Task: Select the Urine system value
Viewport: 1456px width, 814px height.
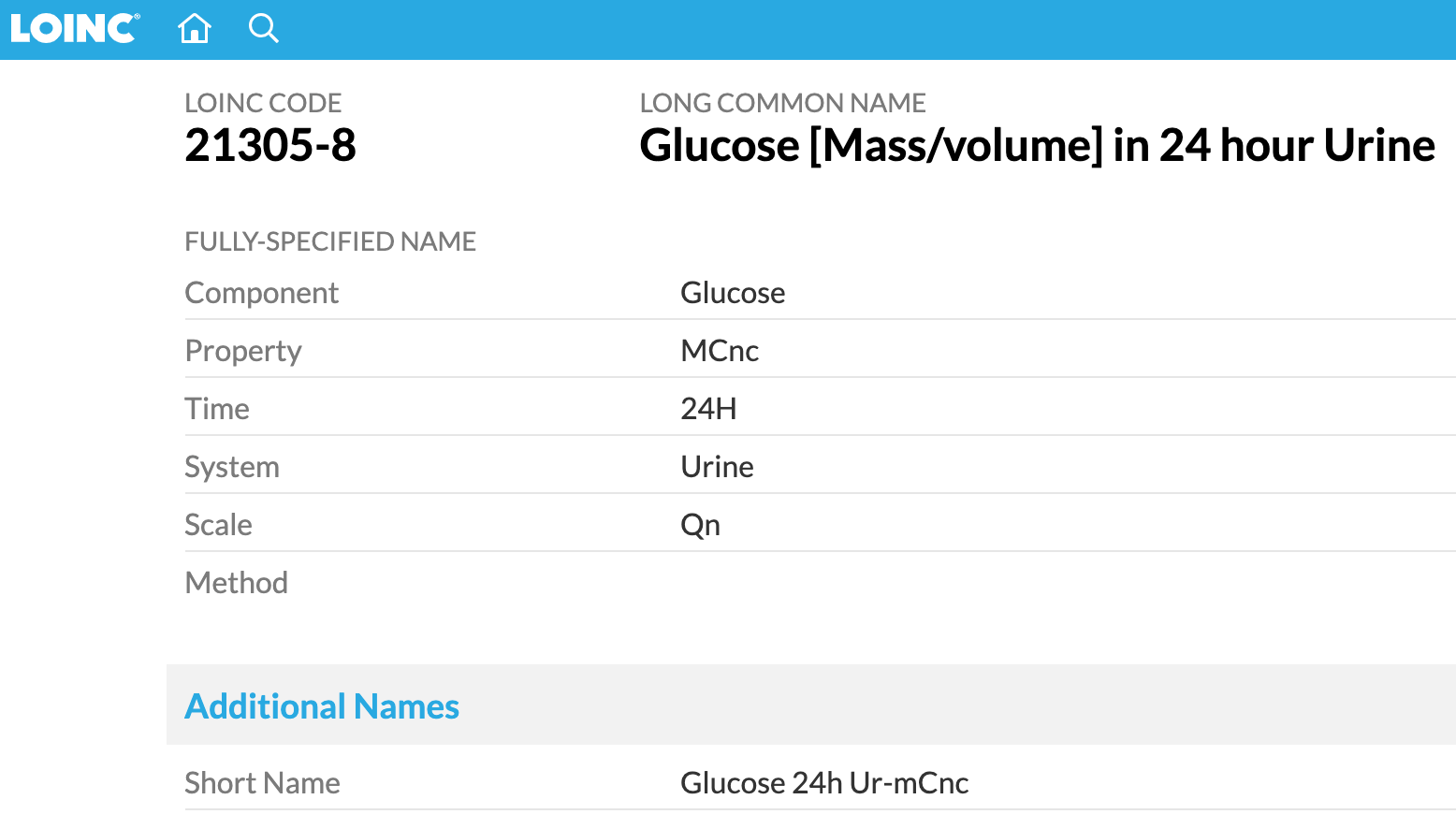Action: pyautogui.click(x=717, y=467)
